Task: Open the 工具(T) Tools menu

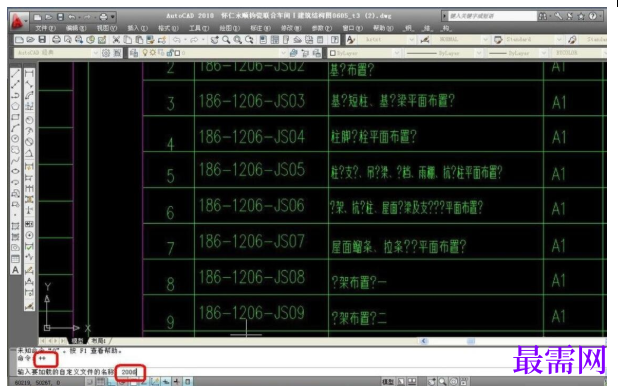Action: pos(199,28)
